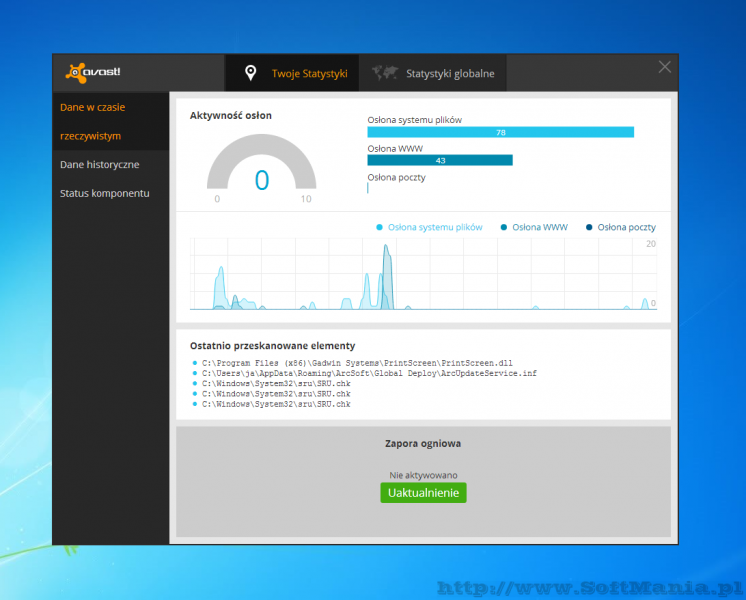
Task: Click the Osłona WWW bar showing 43
Action: 440,160
